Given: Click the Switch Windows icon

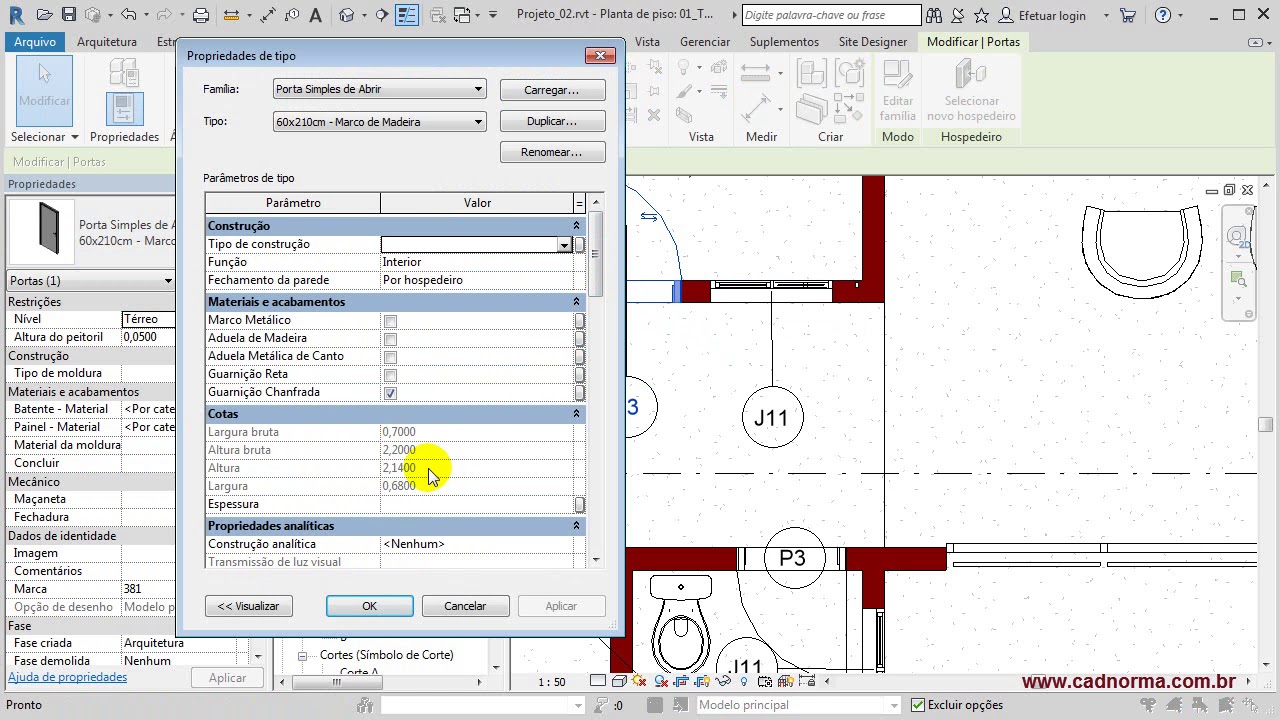Looking at the screenshot, I should [462, 15].
